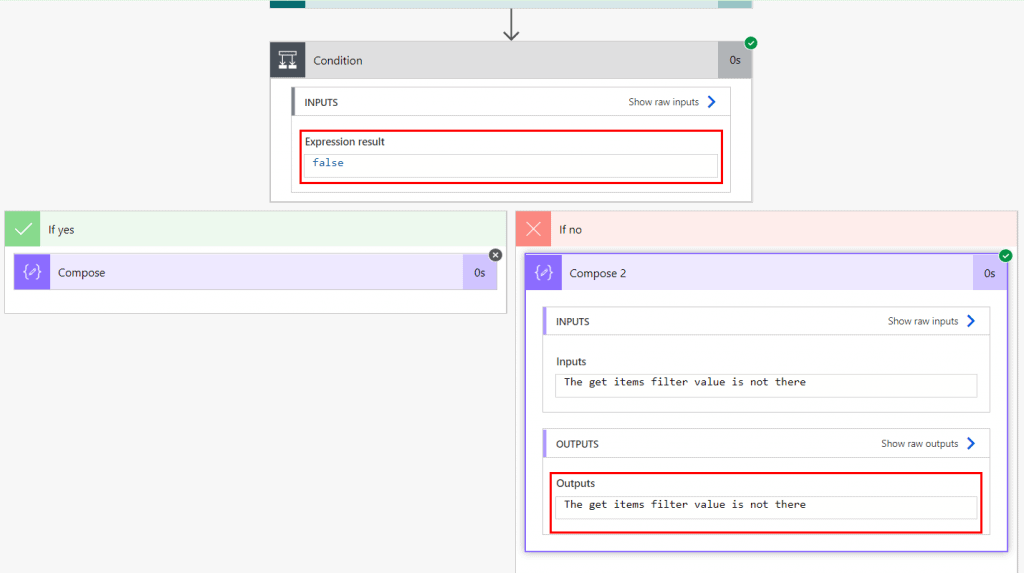The width and height of the screenshot is (1024, 573).
Task: Expand Show raw inputs chevron in Condition
Action: click(x=712, y=102)
